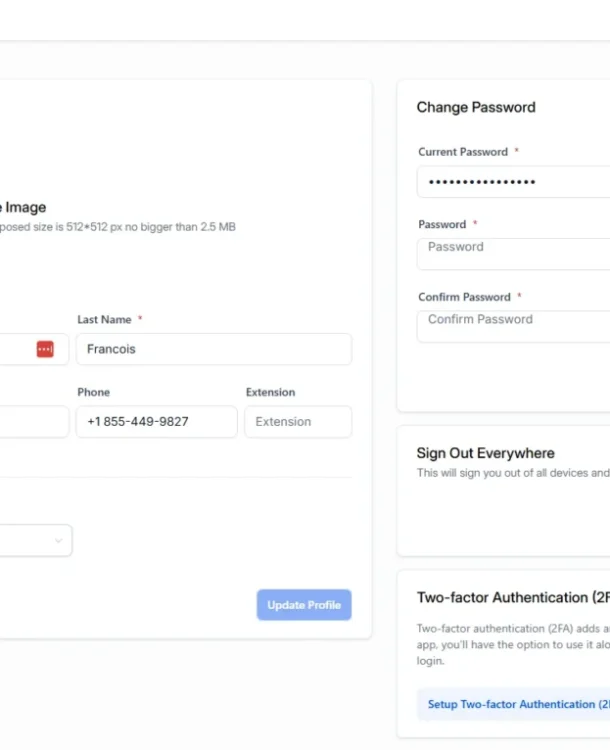
Task: Click the Current Password label text
Action: click(x=463, y=152)
